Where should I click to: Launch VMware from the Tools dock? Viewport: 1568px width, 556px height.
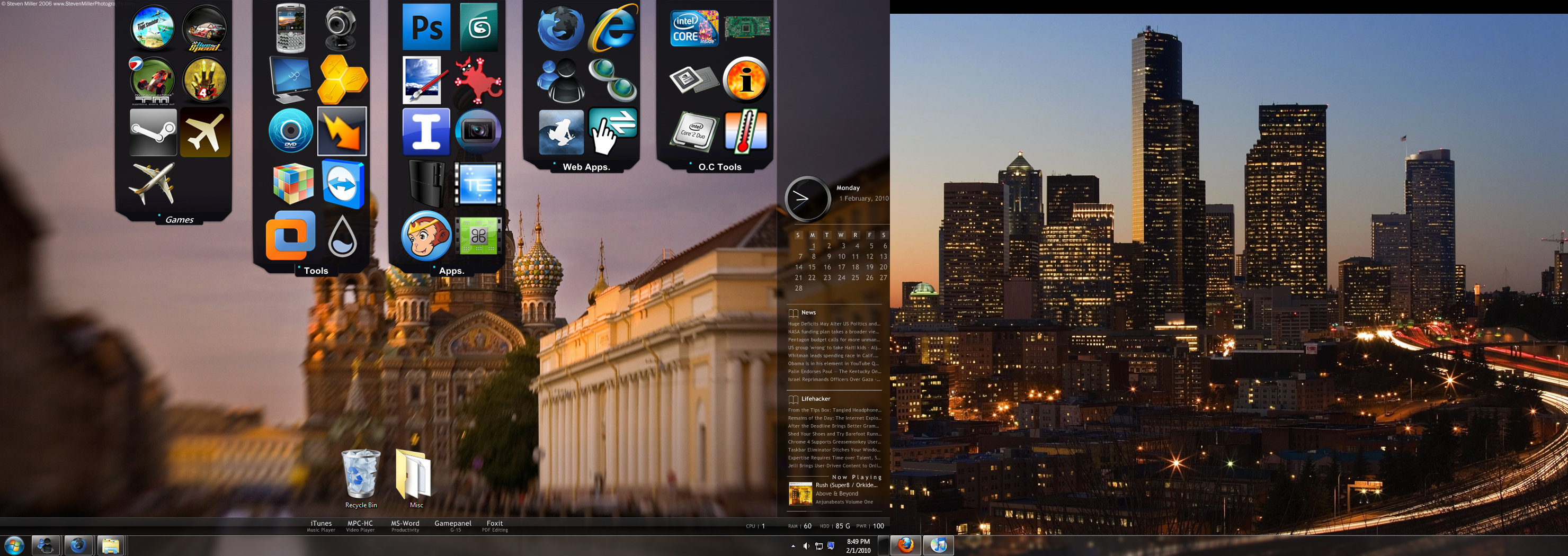[290, 236]
